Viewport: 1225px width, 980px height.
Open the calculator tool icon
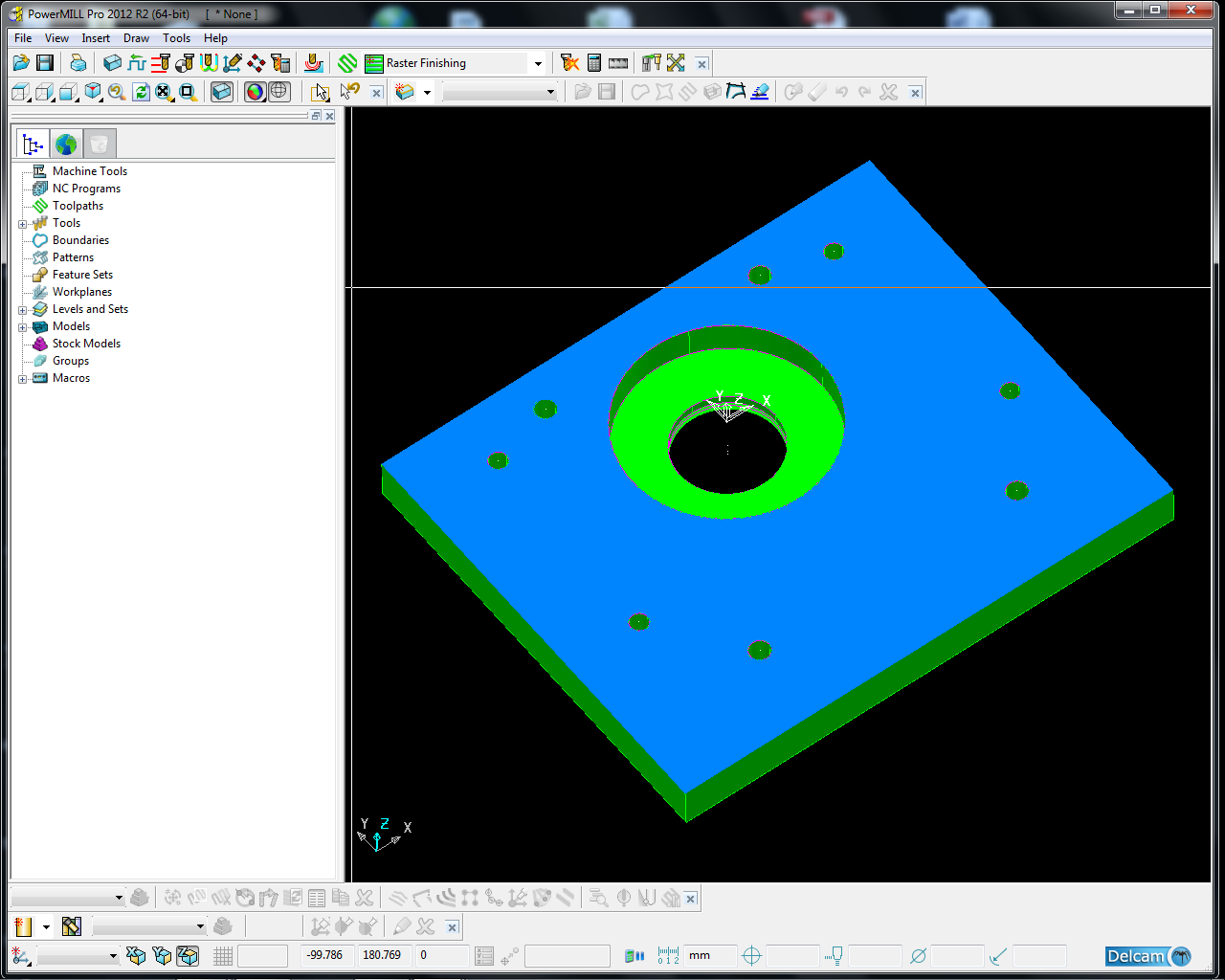594,63
